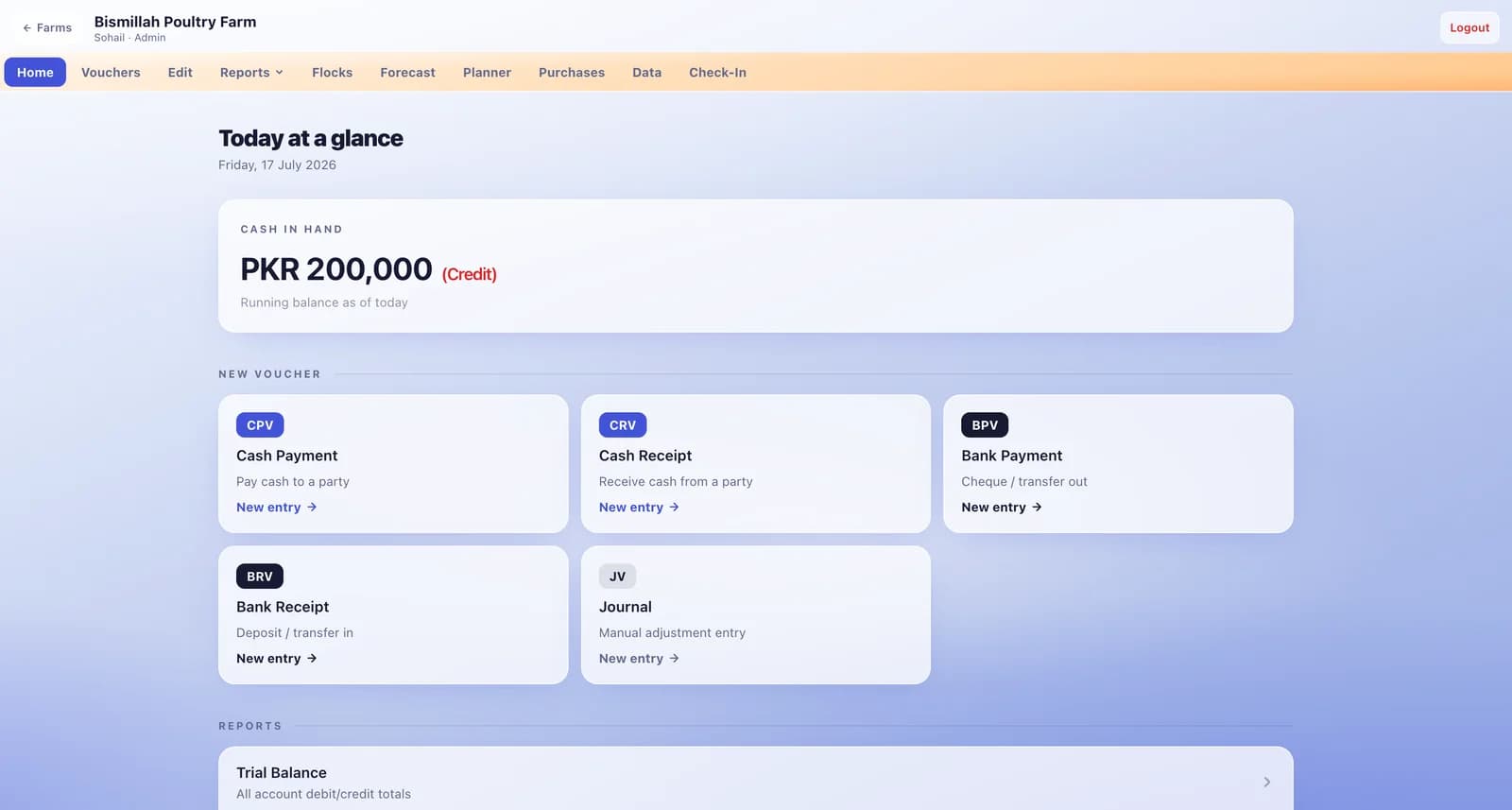Click the Cash Receipt card title

(645, 456)
